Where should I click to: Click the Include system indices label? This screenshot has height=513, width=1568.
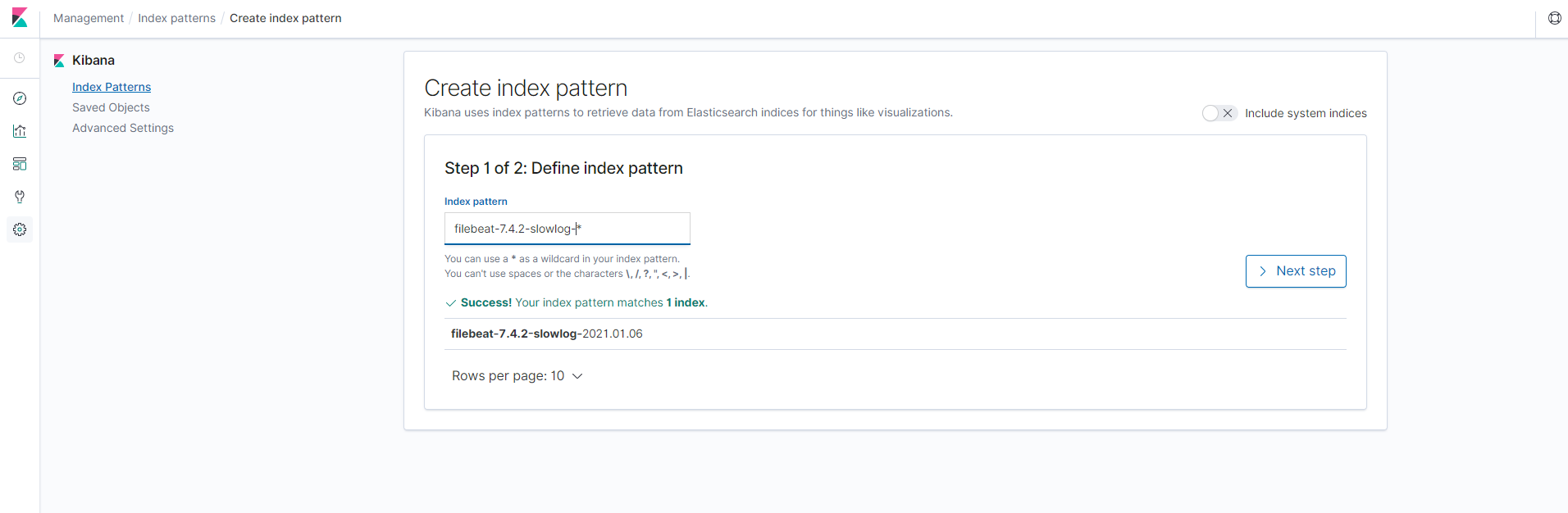1306,113
